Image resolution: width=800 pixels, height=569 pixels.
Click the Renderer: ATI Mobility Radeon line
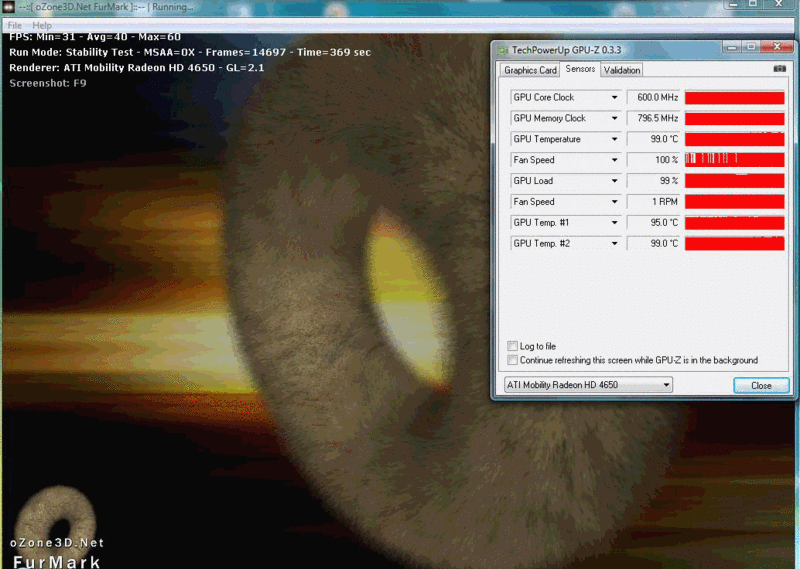[137, 67]
